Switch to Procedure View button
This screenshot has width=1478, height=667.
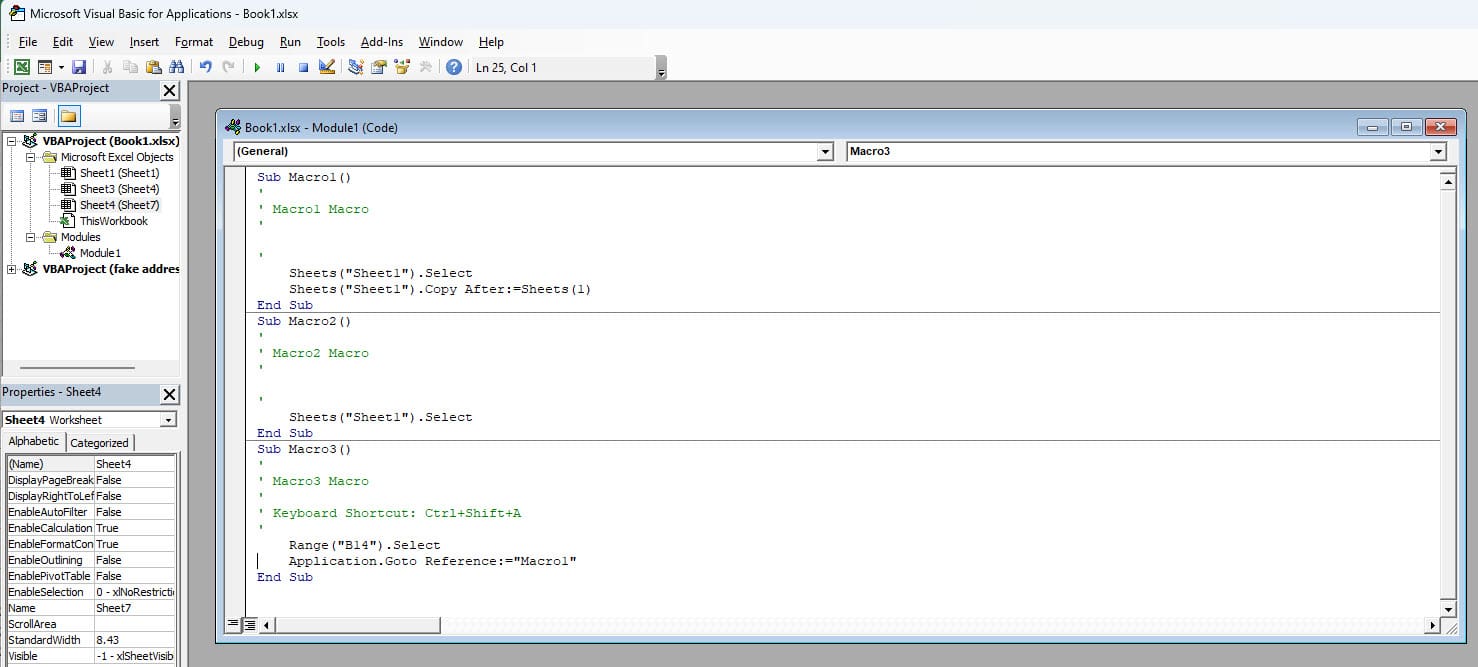pos(233,625)
